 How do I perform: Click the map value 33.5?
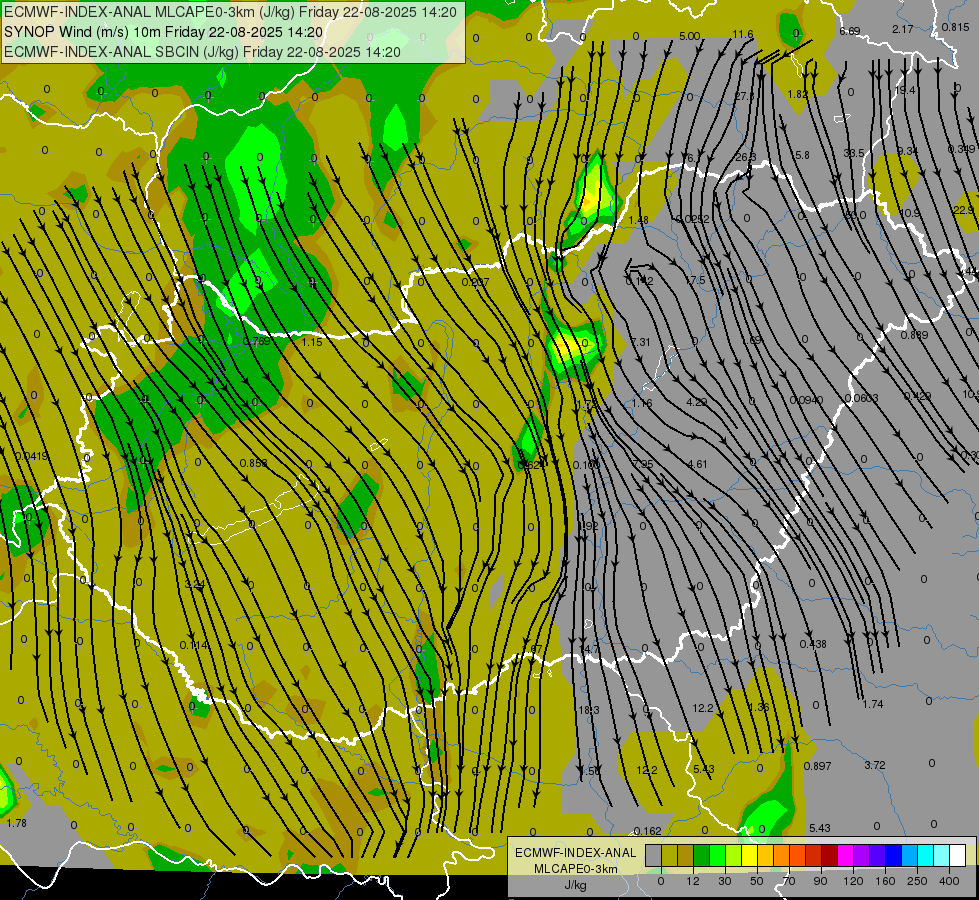click(854, 153)
